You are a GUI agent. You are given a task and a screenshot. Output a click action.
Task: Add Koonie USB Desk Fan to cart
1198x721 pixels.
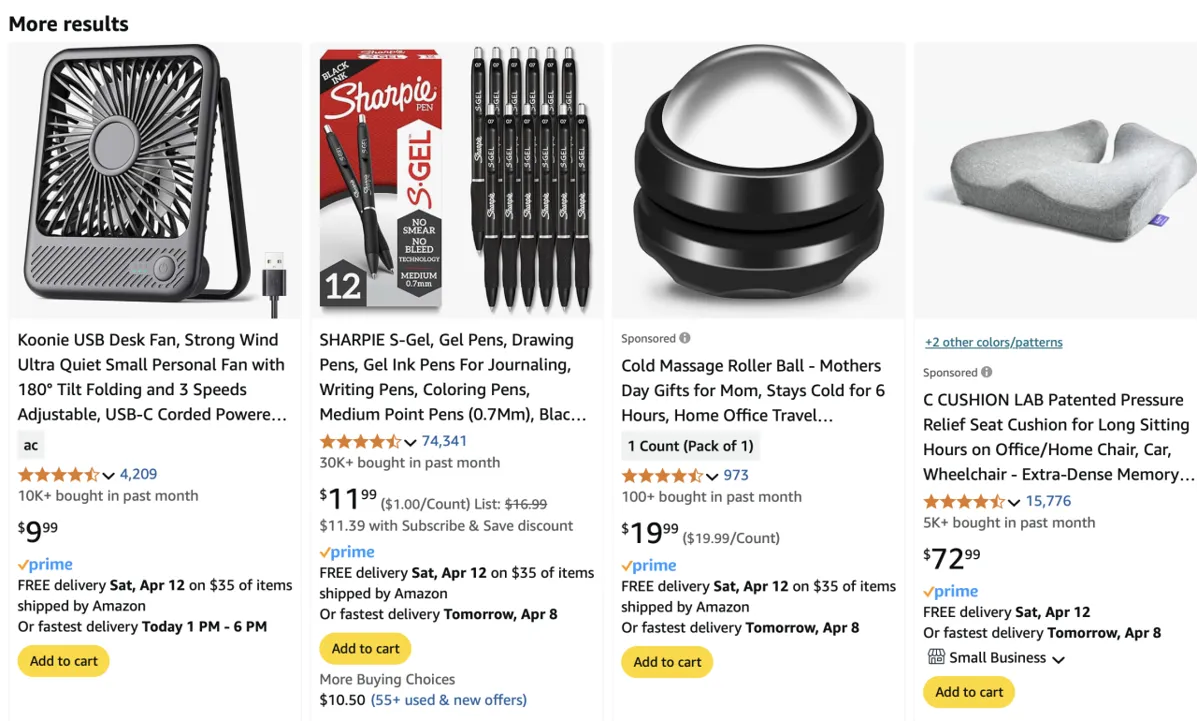[64, 661]
